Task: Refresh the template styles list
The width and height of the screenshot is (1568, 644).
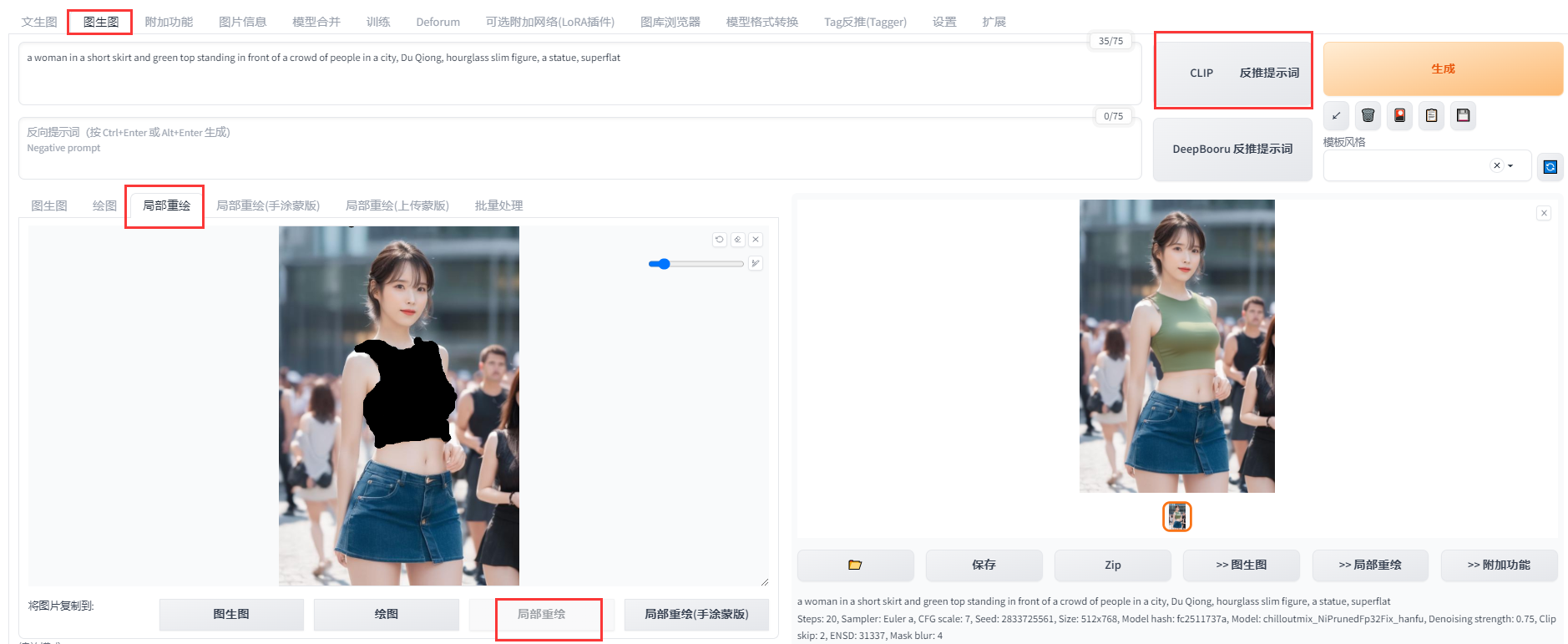Action: (1550, 167)
